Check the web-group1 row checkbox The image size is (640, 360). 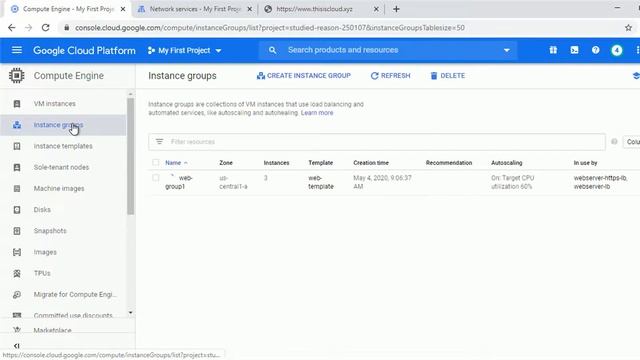pos(156,178)
